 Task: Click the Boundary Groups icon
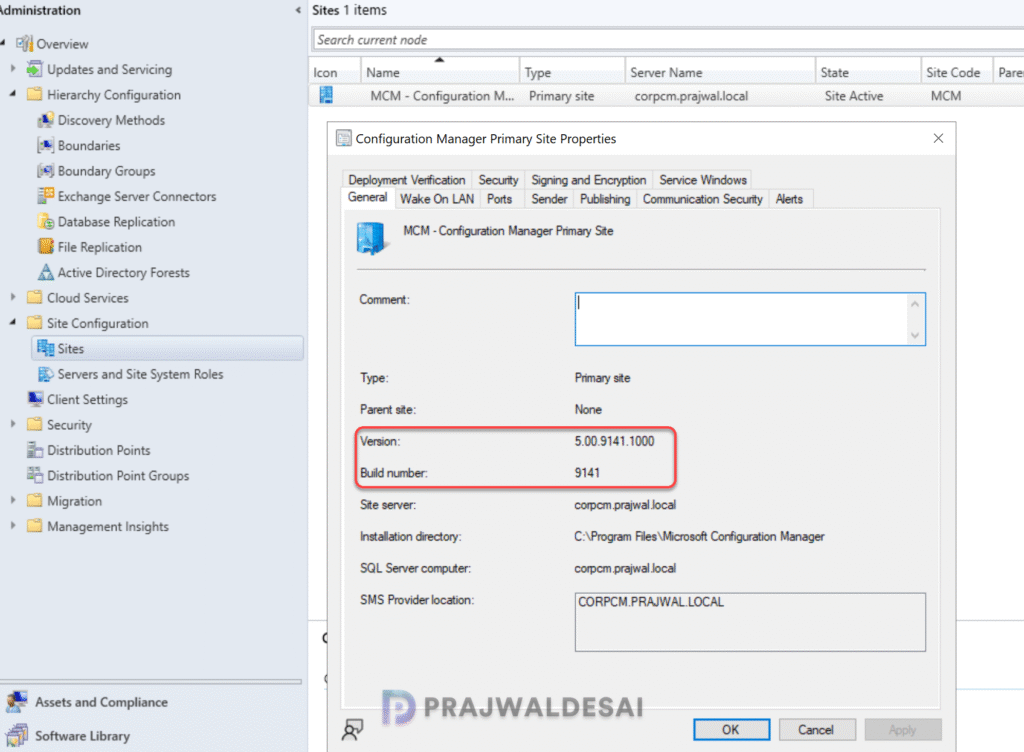(46, 171)
